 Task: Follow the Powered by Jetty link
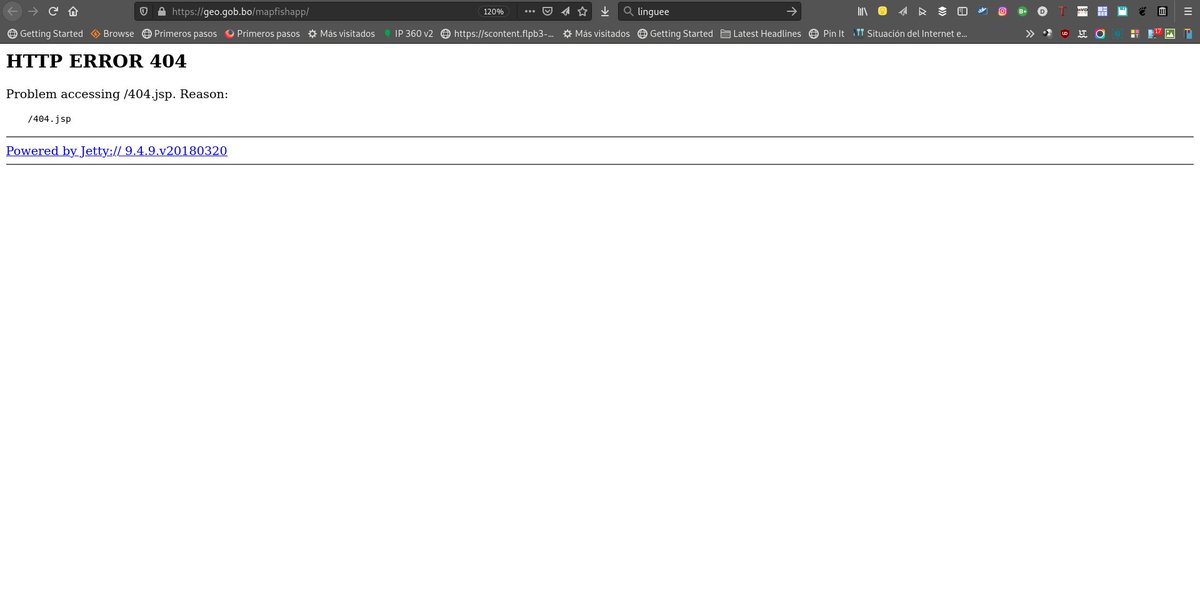[x=116, y=151]
